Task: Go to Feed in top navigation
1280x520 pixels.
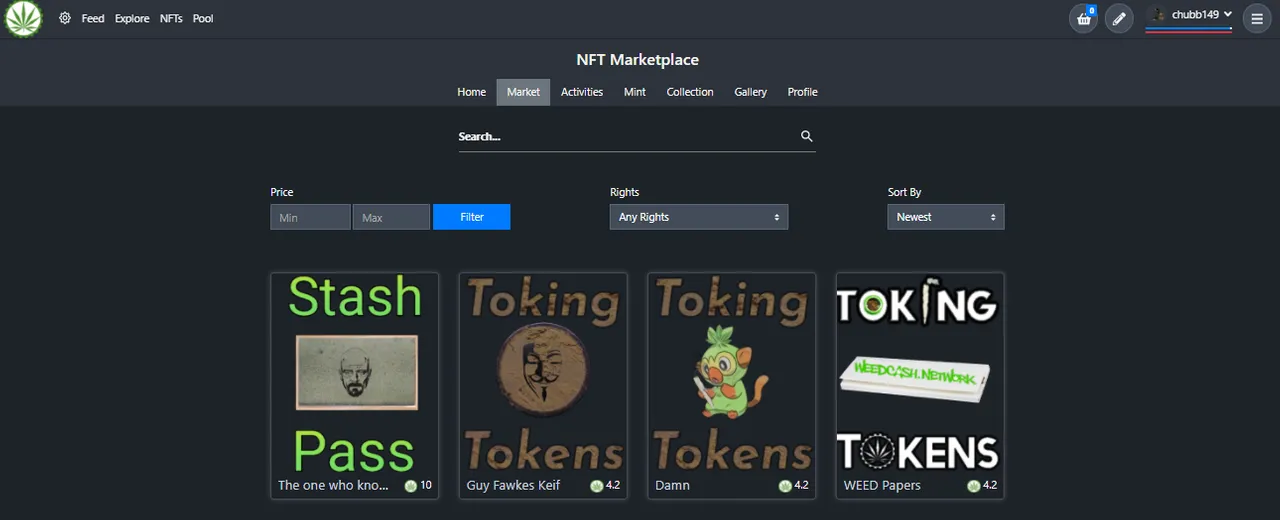Action: pos(93,18)
